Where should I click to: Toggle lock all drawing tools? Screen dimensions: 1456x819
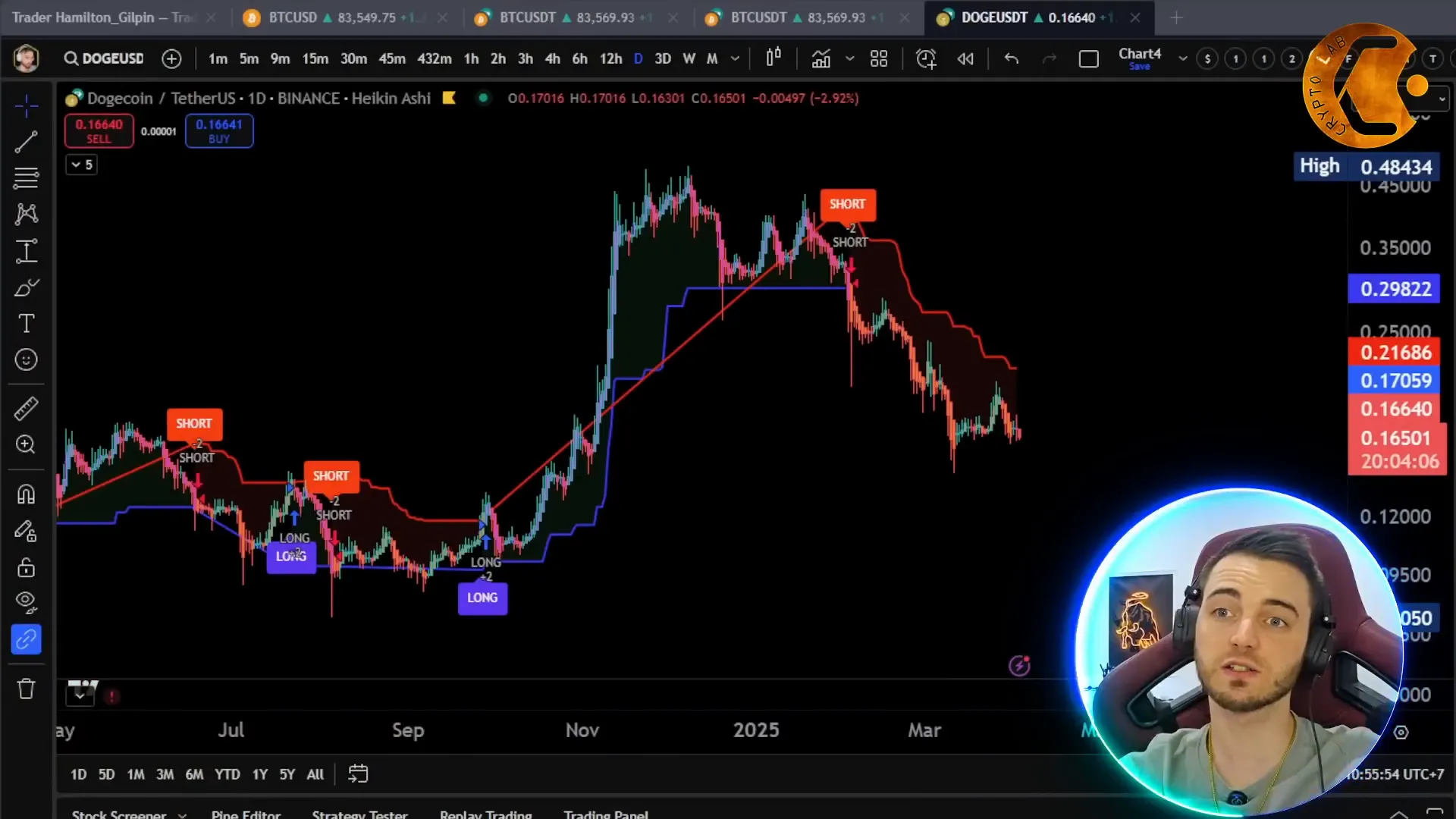(x=26, y=567)
